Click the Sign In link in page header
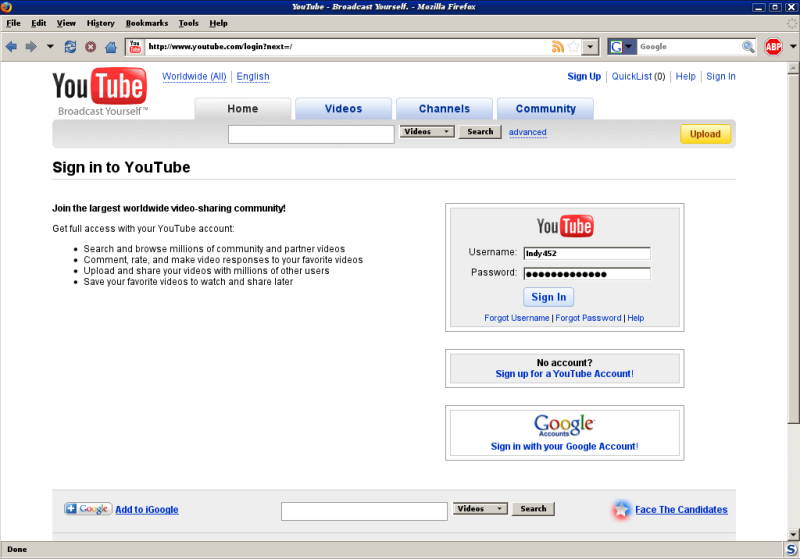The height and width of the screenshot is (559, 800). tap(720, 77)
